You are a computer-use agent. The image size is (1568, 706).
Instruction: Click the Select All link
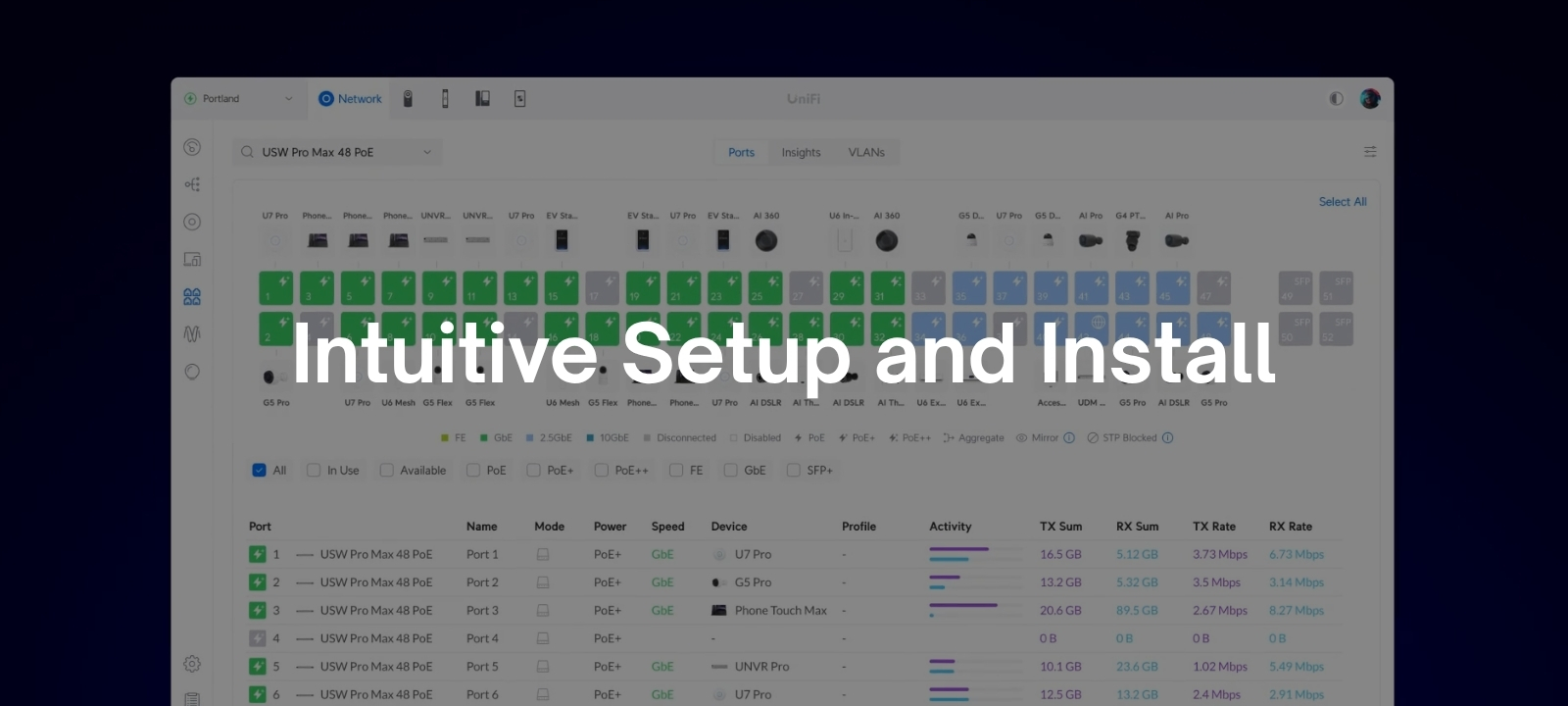1343,202
